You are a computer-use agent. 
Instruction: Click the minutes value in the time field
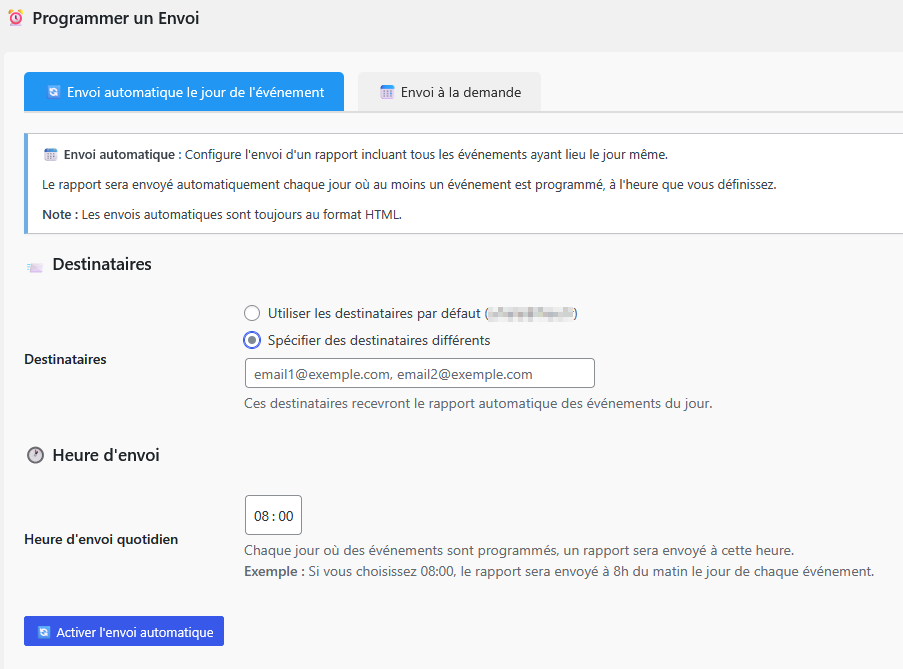286,516
